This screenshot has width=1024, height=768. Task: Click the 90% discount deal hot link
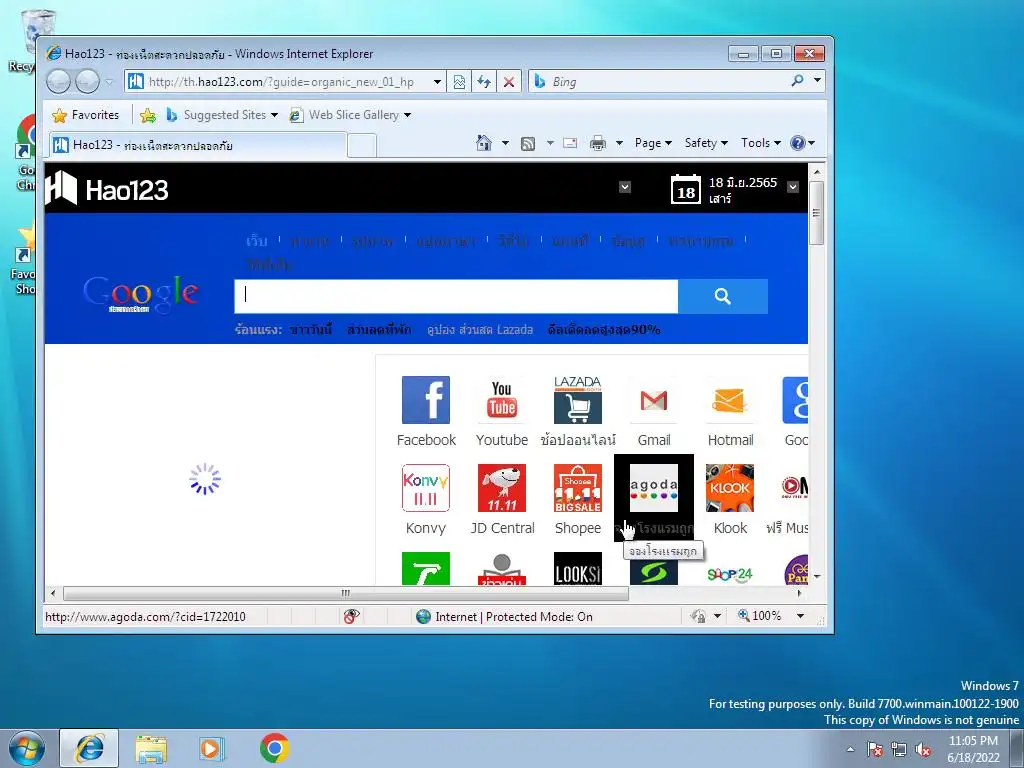click(x=604, y=330)
